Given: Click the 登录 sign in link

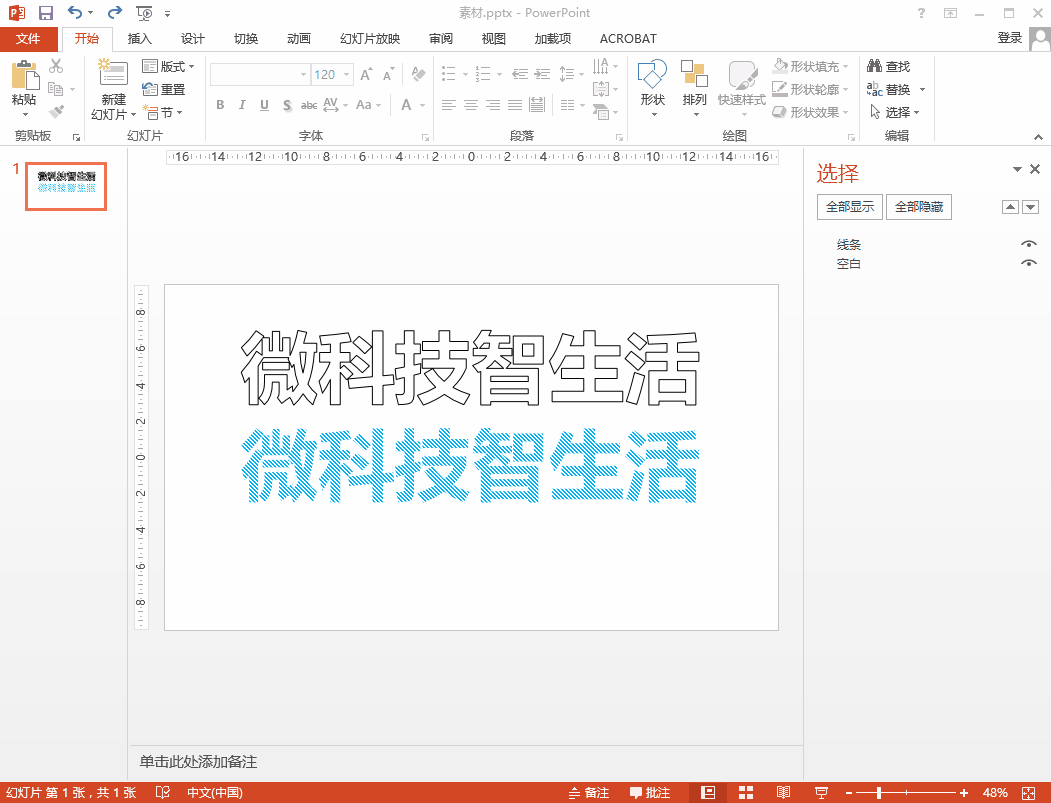Looking at the screenshot, I should click(x=1009, y=38).
